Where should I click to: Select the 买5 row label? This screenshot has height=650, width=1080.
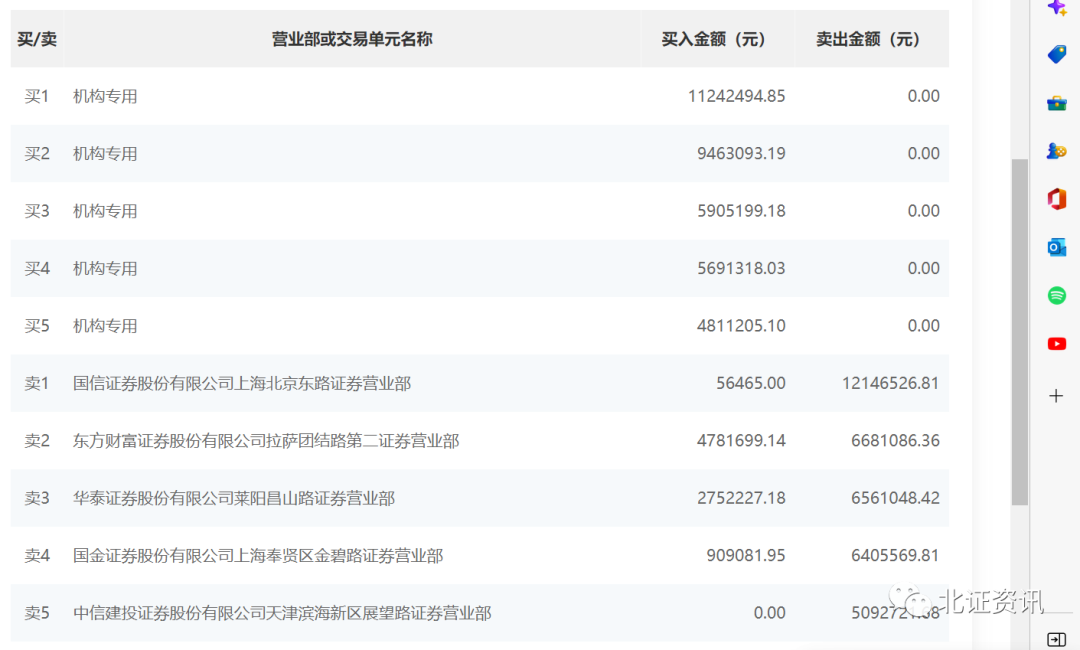click(37, 326)
